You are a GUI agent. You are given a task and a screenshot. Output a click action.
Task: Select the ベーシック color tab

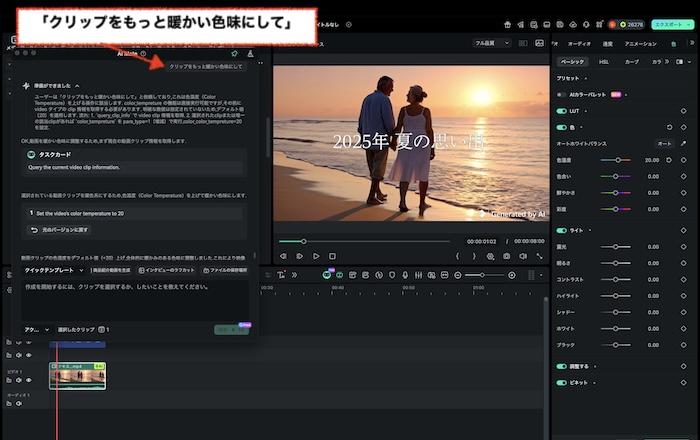click(x=572, y=62)
